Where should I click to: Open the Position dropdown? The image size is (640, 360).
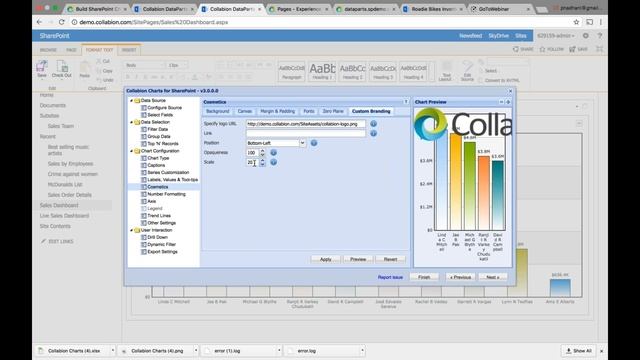pyautogui.click(x=302, y=143)
